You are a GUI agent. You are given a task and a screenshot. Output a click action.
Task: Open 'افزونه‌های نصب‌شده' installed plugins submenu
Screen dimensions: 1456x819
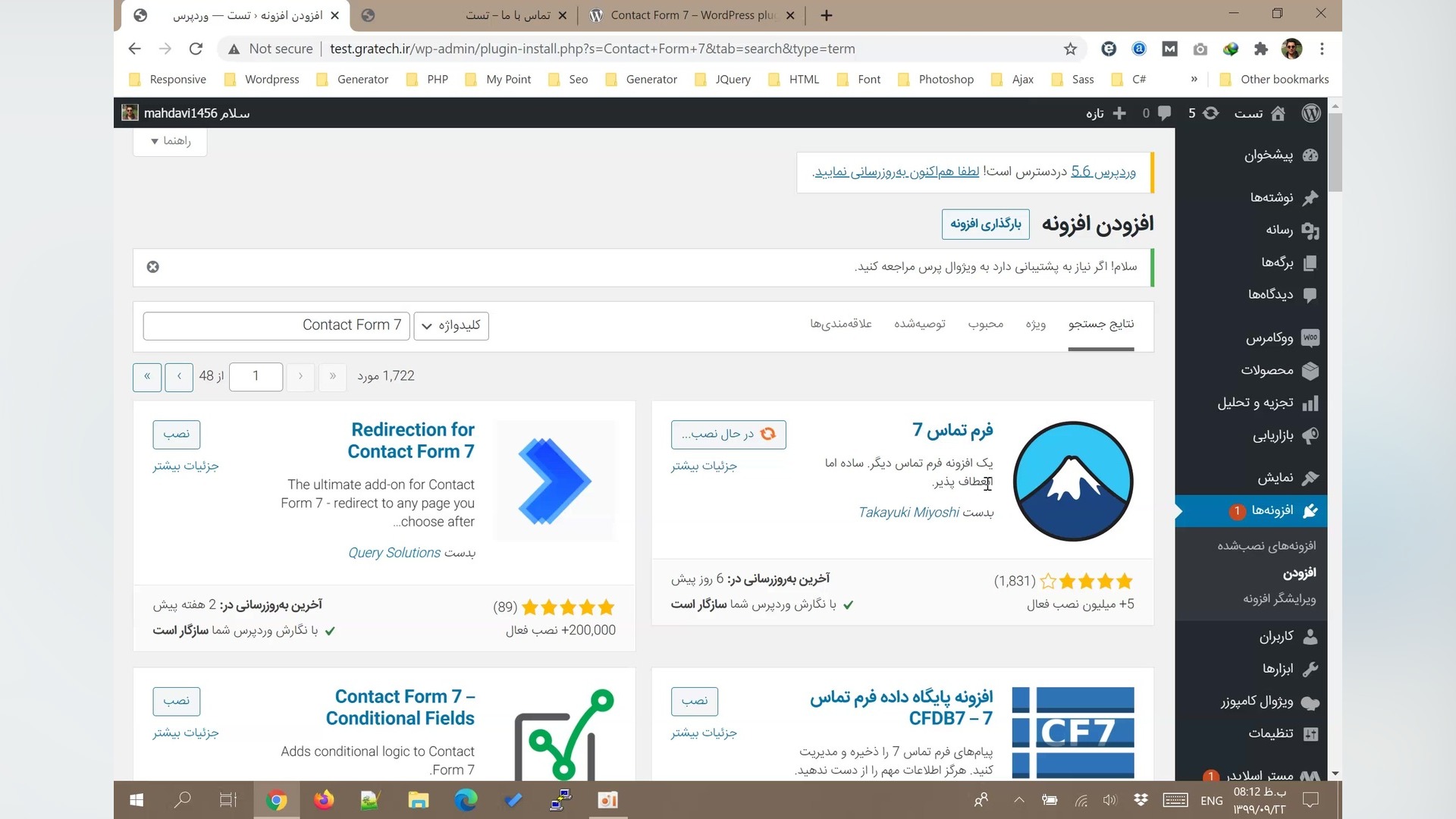click(x=1267, y=546)
